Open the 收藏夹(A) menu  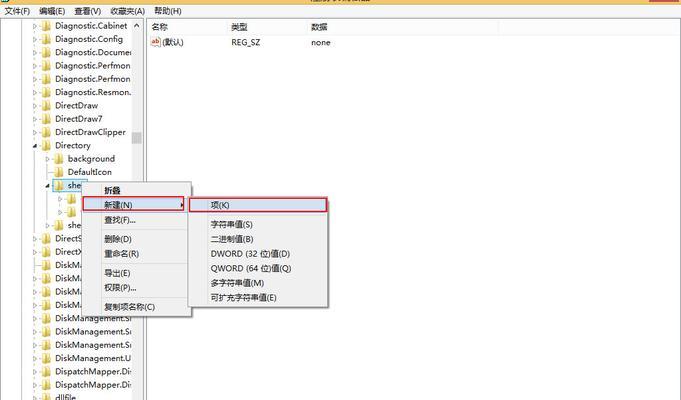(127, 11)
